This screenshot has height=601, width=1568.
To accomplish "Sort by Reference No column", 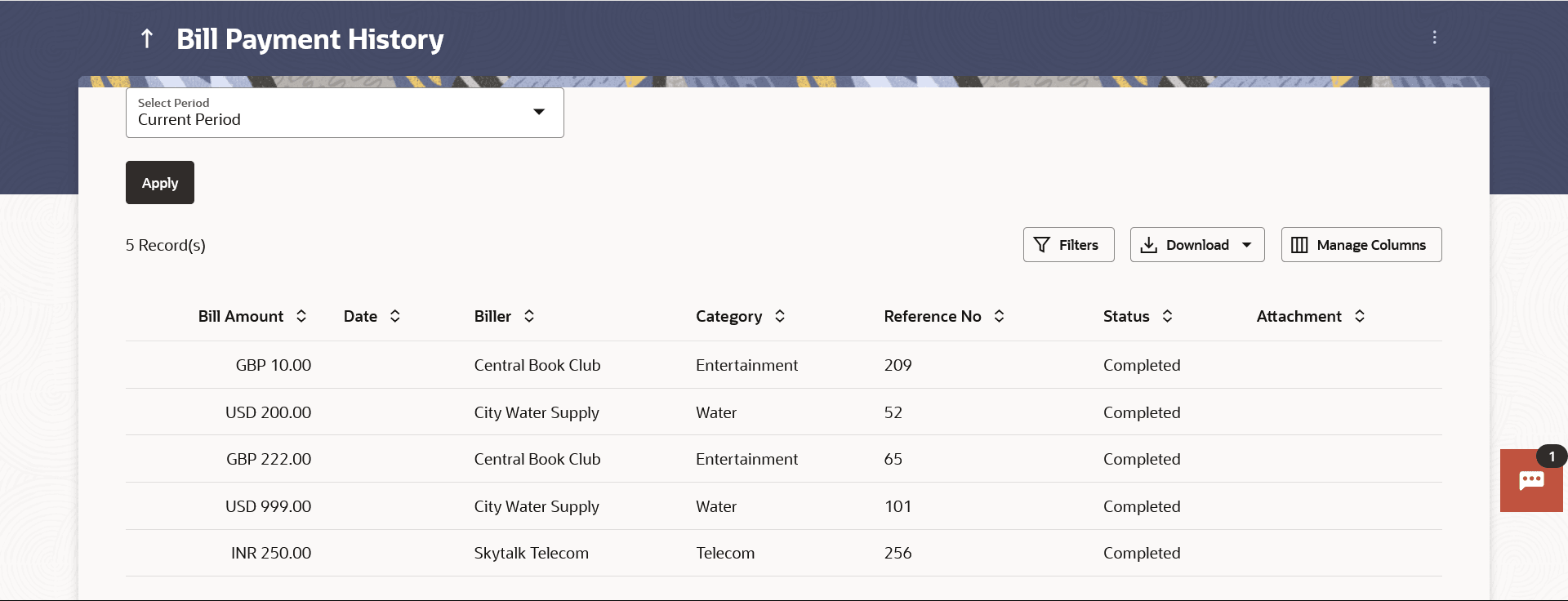I will (x=999, y=316).
